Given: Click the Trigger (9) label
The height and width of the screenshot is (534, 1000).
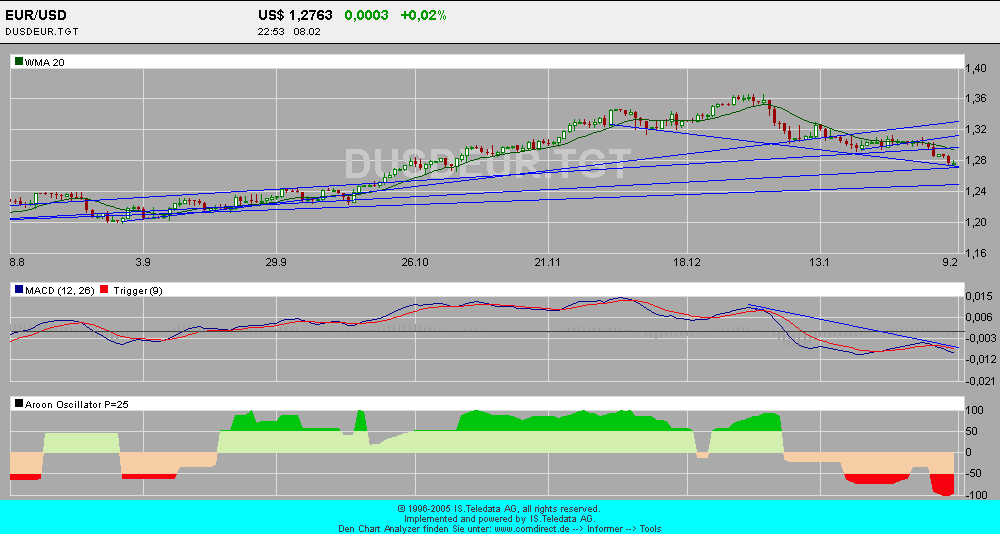Looking at the screenshot, I should pyautogui.click(x=138, y=291).
